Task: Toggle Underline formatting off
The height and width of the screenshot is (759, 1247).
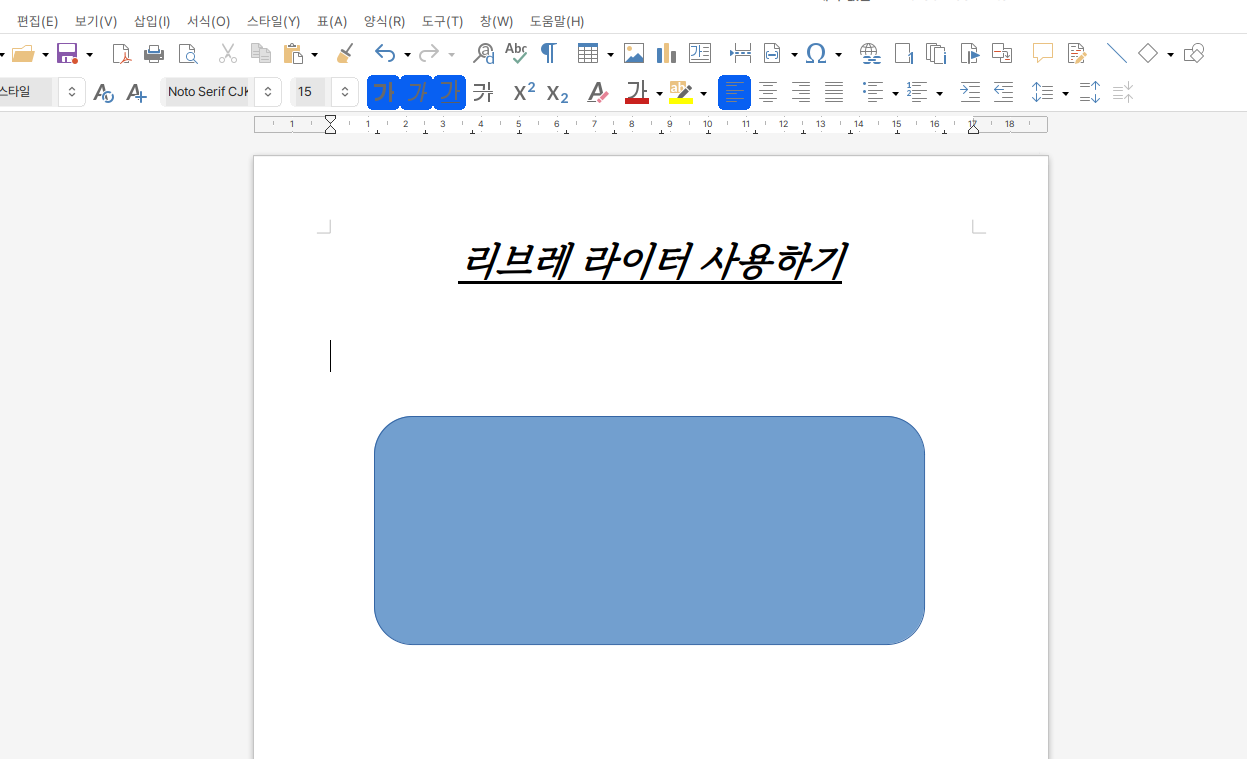Action: 449,93
